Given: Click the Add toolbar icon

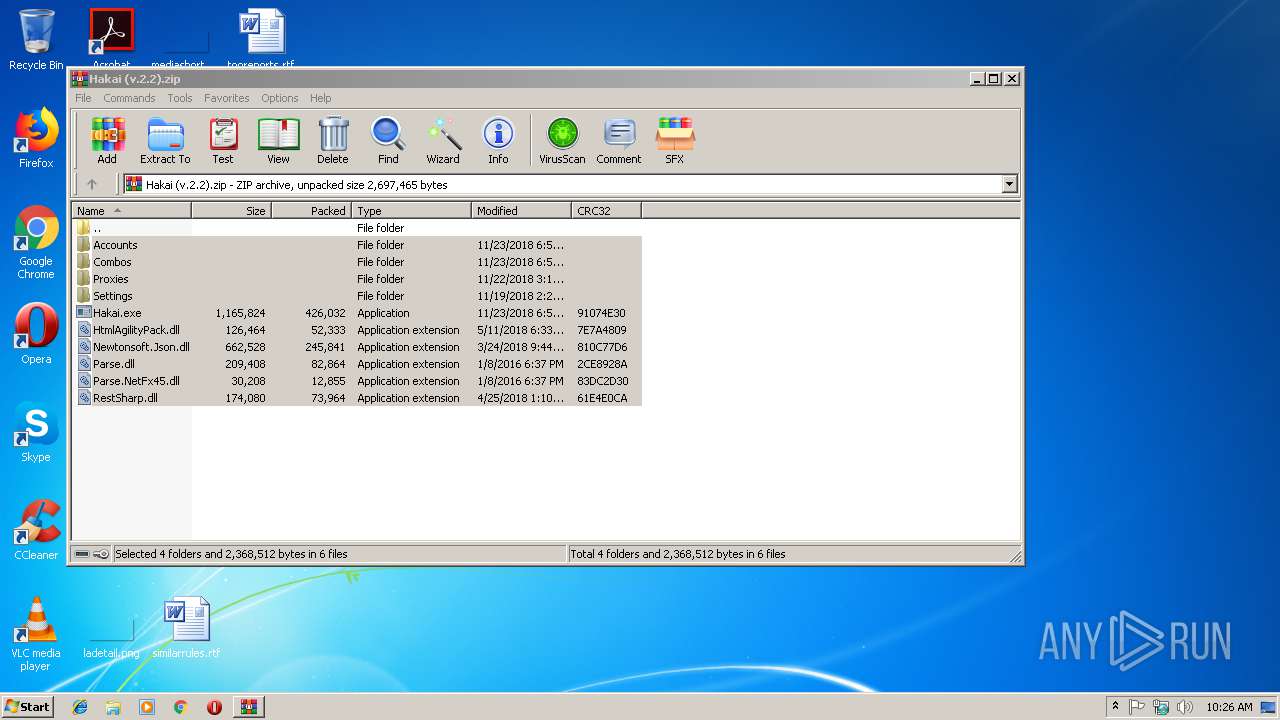Looking at the screenshot, I should tap(107, 140).
